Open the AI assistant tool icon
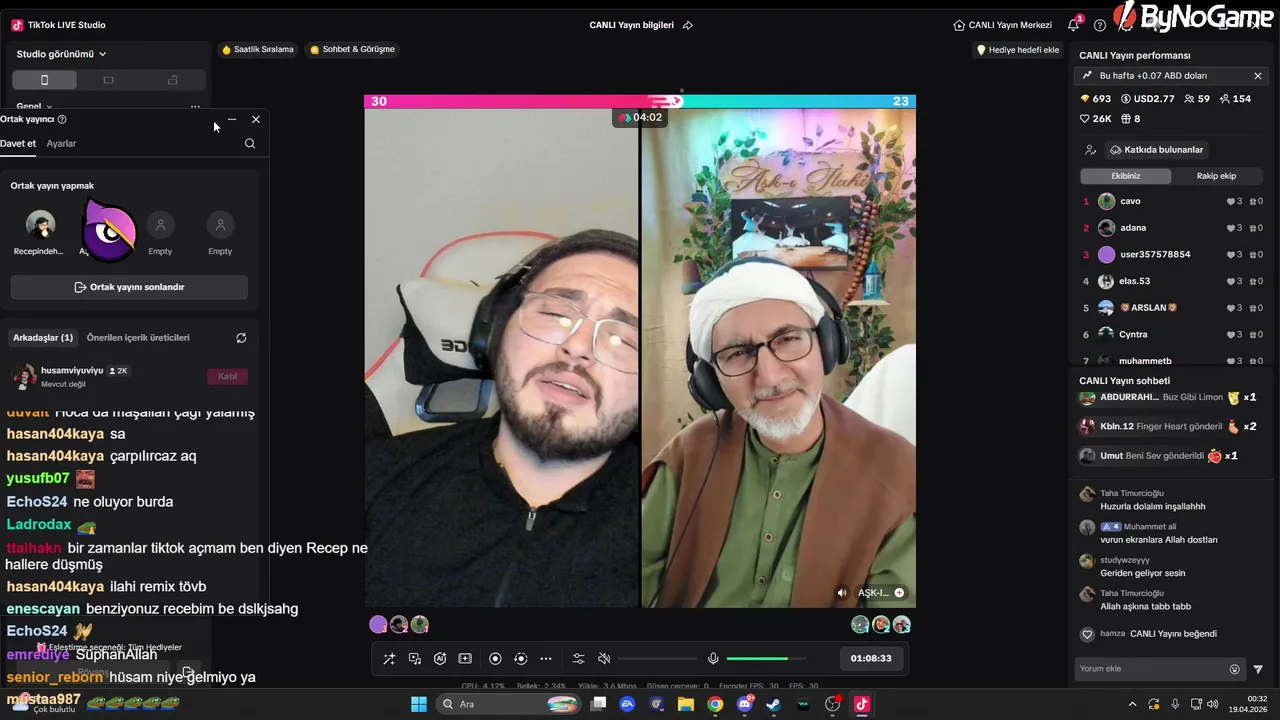Screen dimensions: 1280x720 [440, 658]
